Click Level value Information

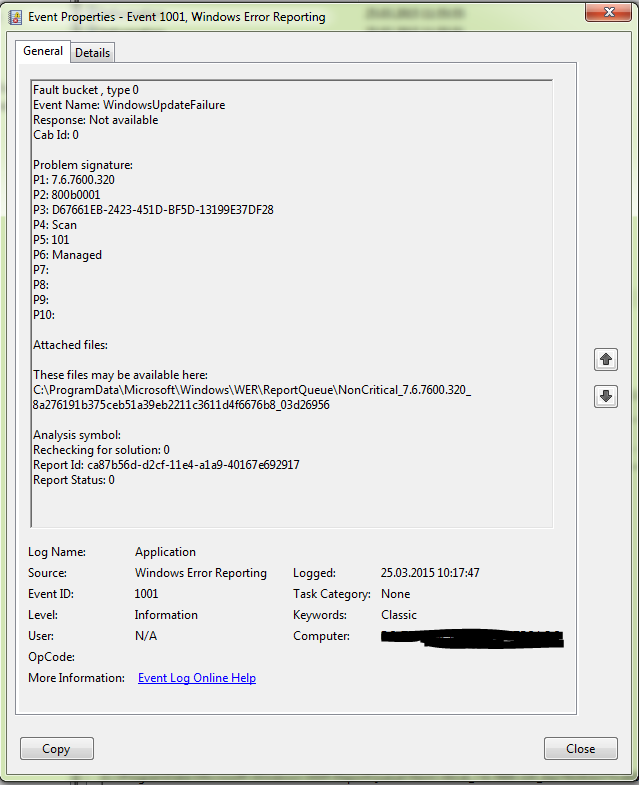tap(166, 615)
